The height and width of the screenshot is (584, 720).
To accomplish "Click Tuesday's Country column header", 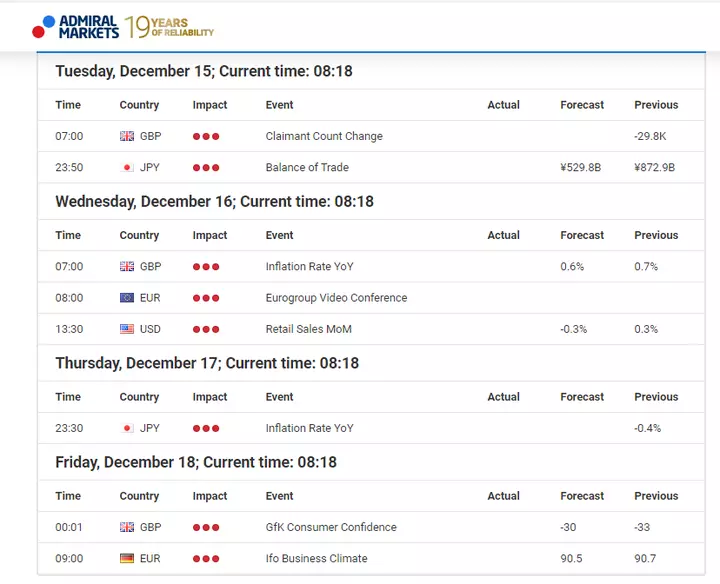I will (139, 105).
